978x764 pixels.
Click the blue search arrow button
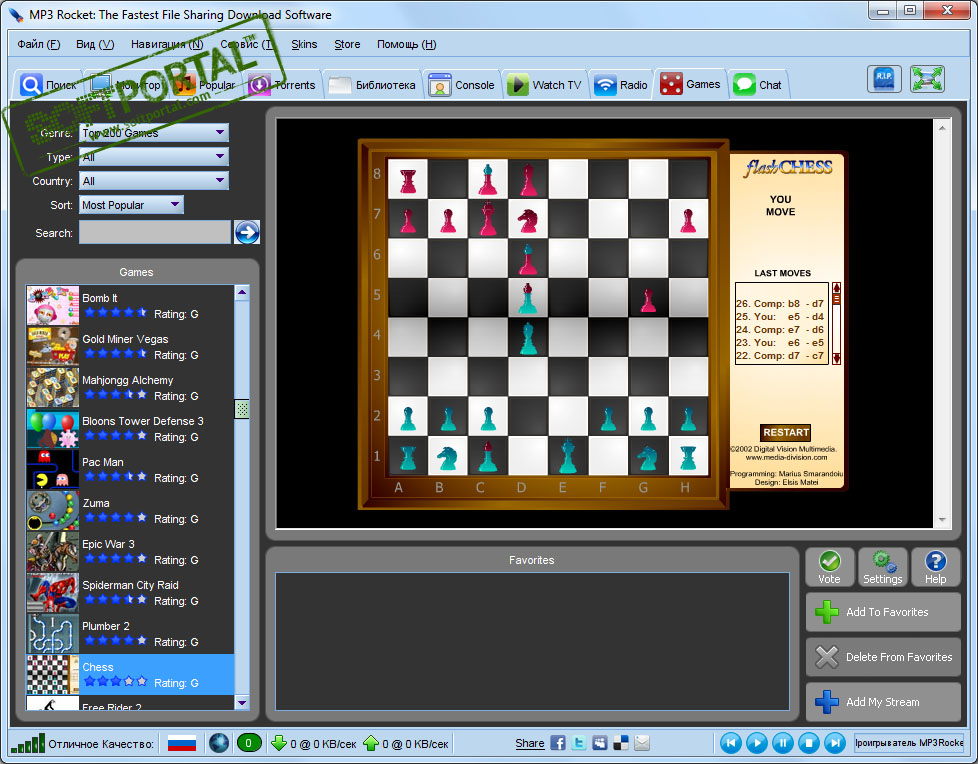[247, 233]
